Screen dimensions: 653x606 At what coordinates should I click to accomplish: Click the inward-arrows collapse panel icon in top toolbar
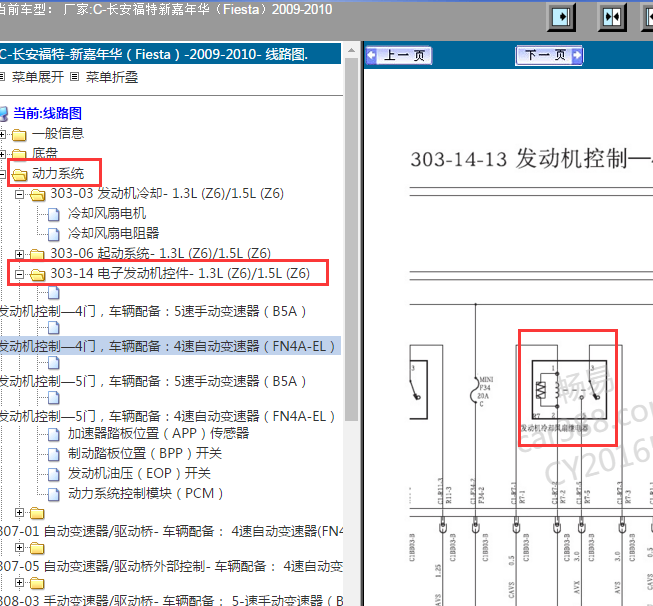pos(612,17)
